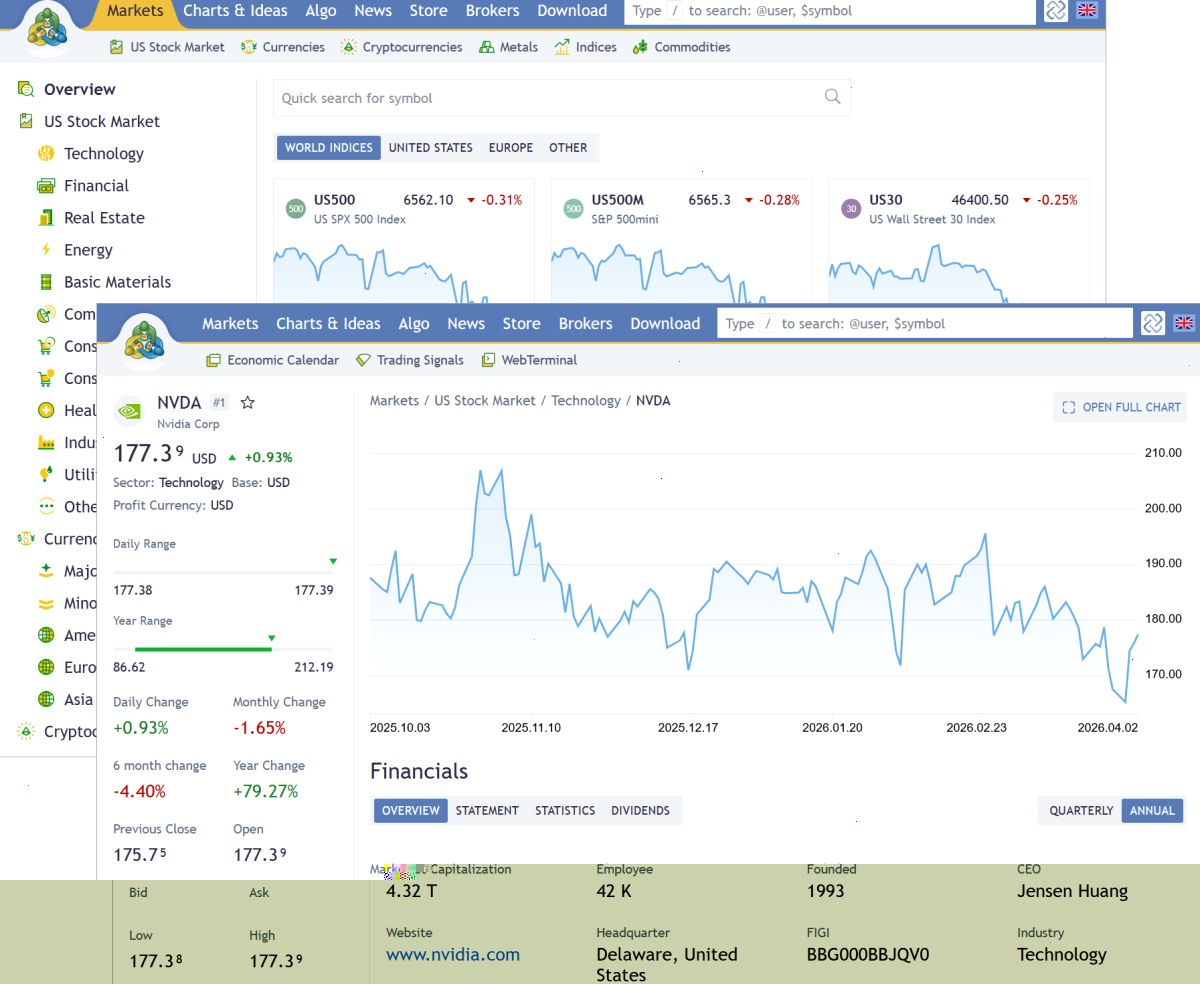The width and height of the screenshot is (1200, 984).
Task: Visit the www.nvidia.com website link
Action: 453,954
